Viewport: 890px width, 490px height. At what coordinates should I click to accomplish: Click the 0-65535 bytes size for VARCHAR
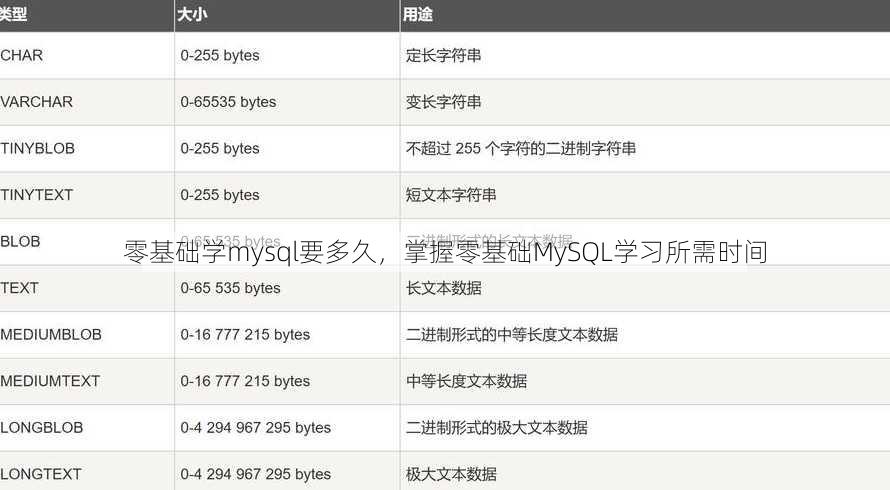point(228,102)
